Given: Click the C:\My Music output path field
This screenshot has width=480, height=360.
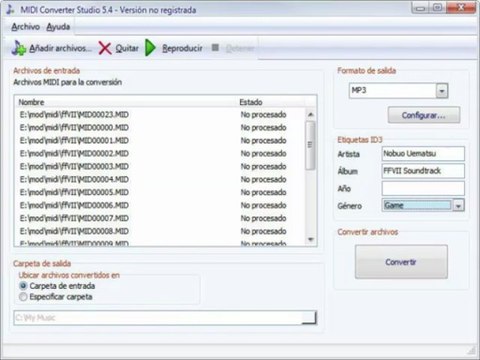Looking at the screenshot, I should point(157,318).
